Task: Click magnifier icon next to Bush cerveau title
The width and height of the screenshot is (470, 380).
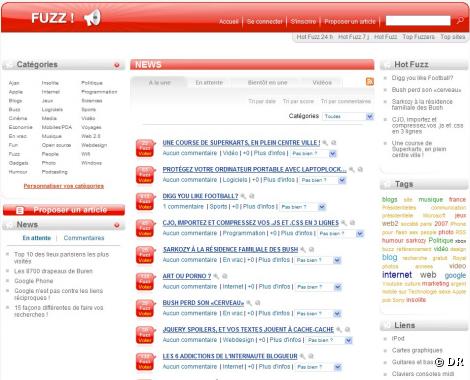Action: (249, 303)
